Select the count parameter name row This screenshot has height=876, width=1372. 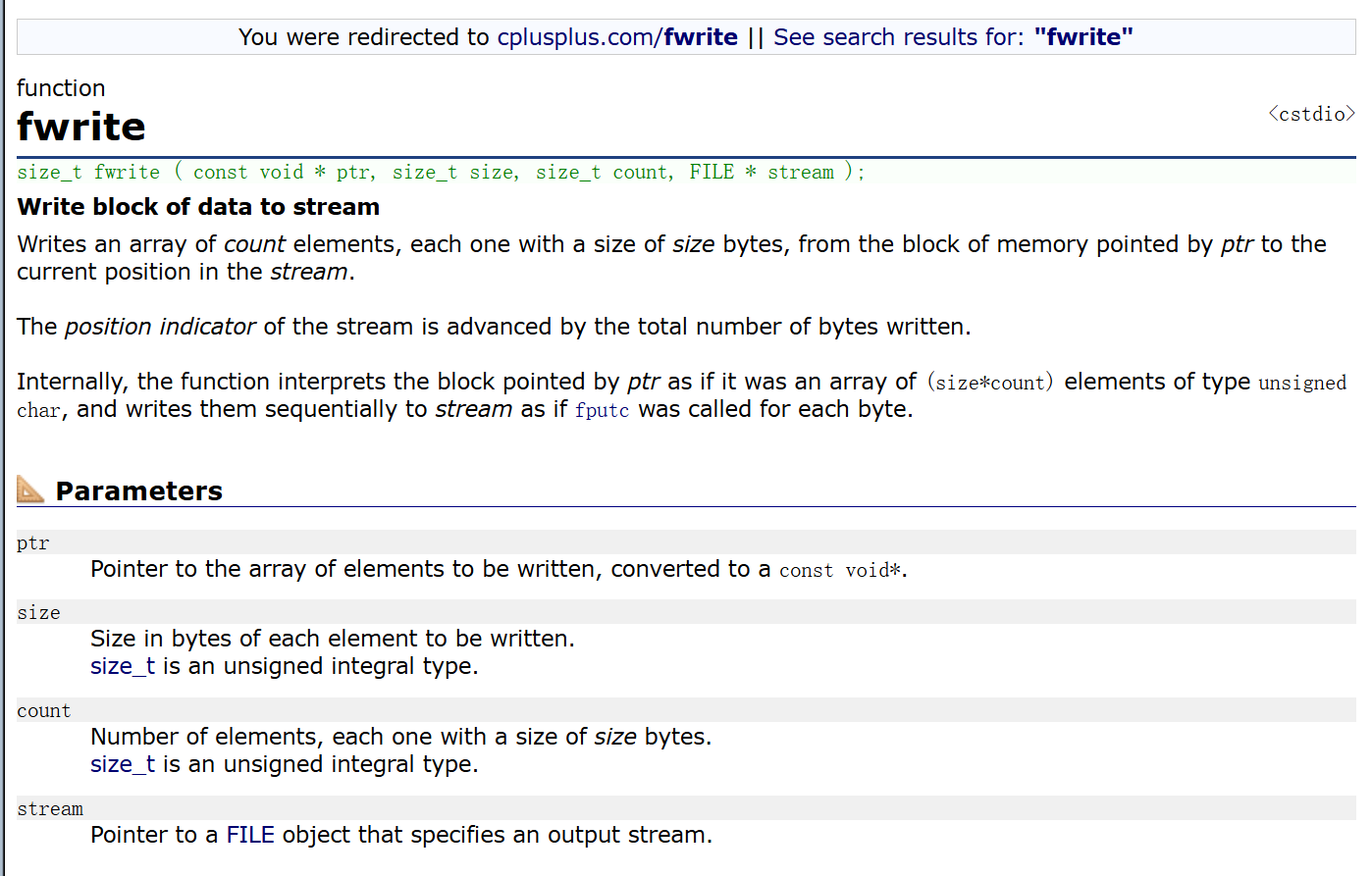click(x=44, y=710)
